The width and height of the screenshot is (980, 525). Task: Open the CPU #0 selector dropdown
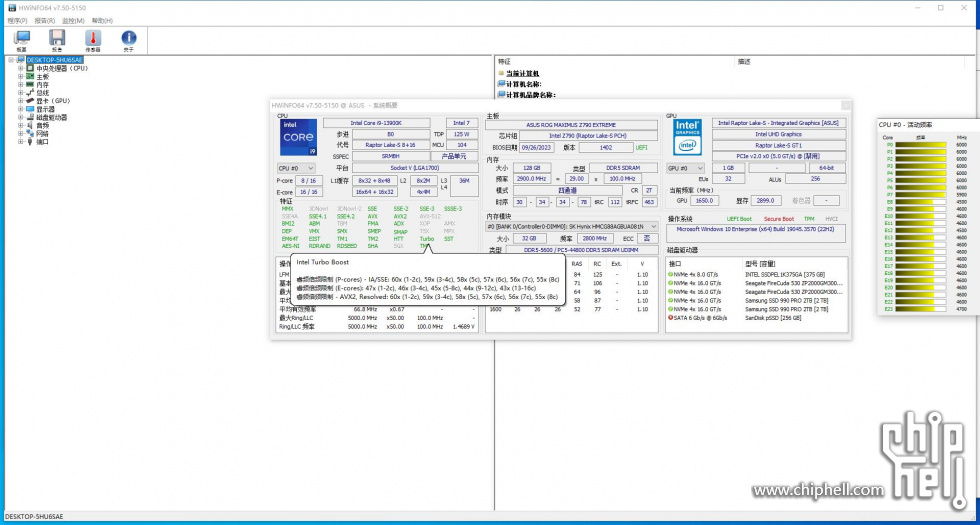296,168
